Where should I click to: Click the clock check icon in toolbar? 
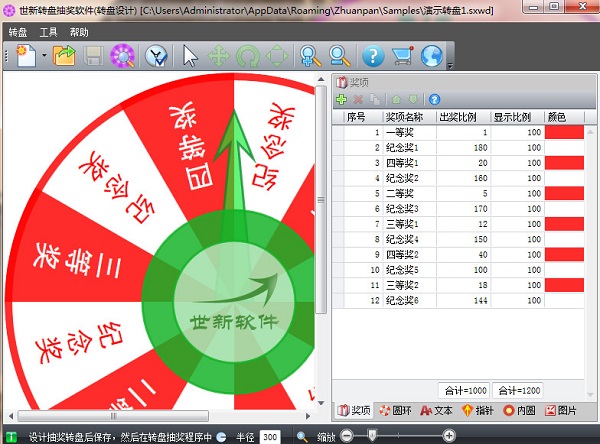point(157,56)
